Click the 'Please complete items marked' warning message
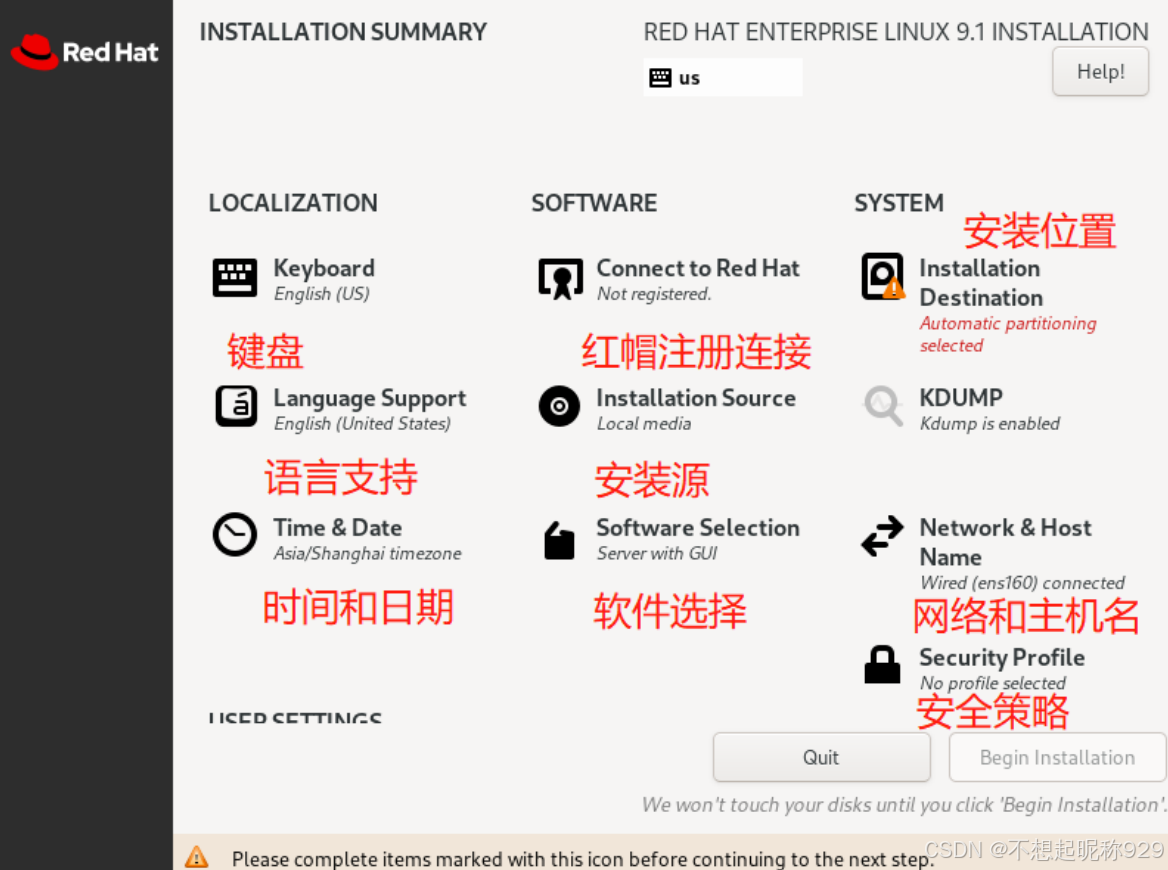This screenshot has width=1168, height=870. (x=581, y=858)
